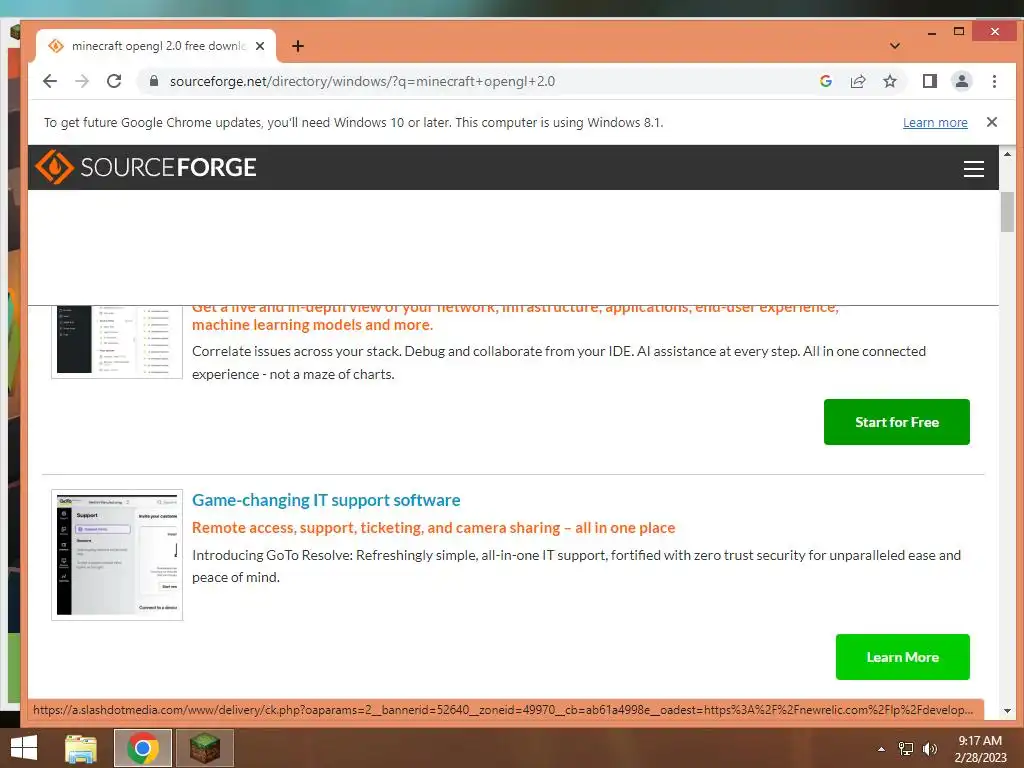Open the Windows Start button
This screenshot has width=1024, height=768.
24,748
